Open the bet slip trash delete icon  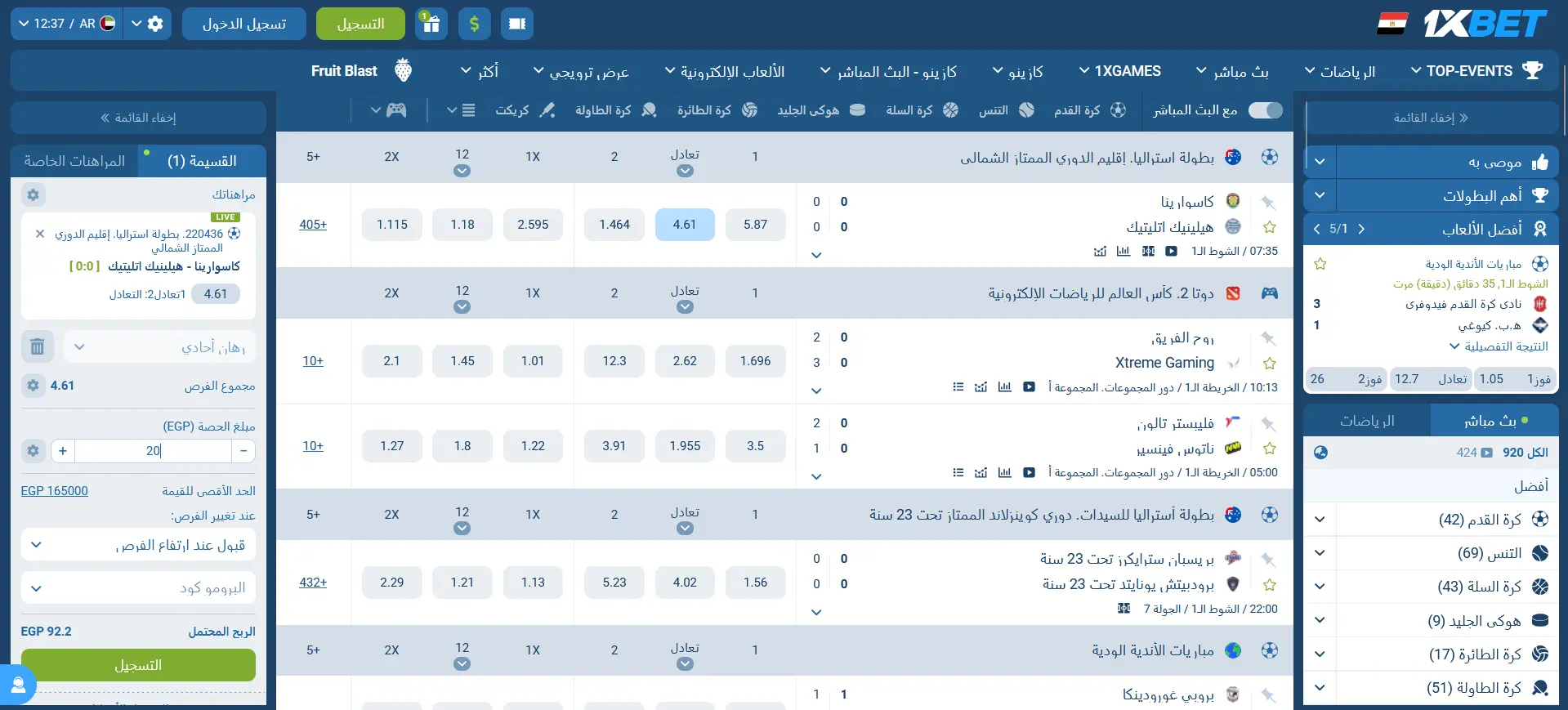pyautogui.click(x=37, y=346)
